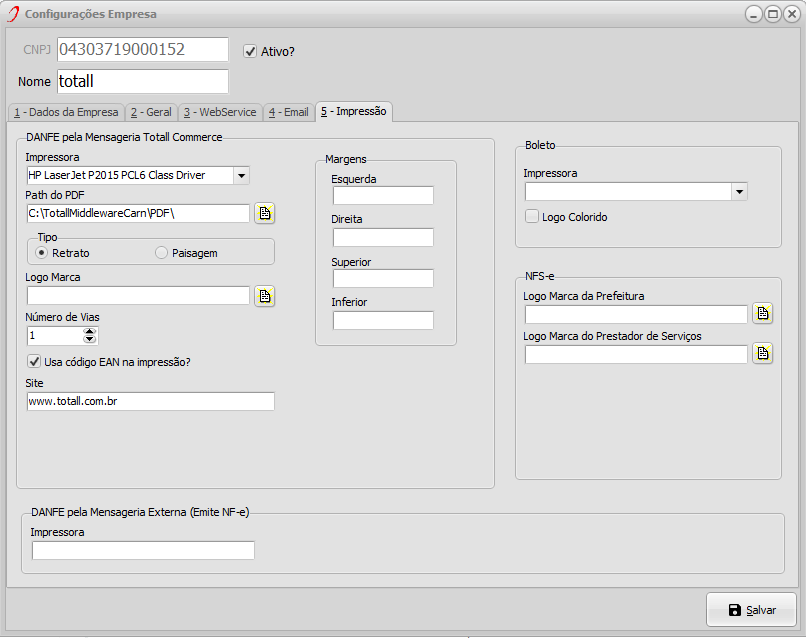Screen dimensions: 806x638
Task: Select the Retrato orientation option
Action: coord(42,253)
